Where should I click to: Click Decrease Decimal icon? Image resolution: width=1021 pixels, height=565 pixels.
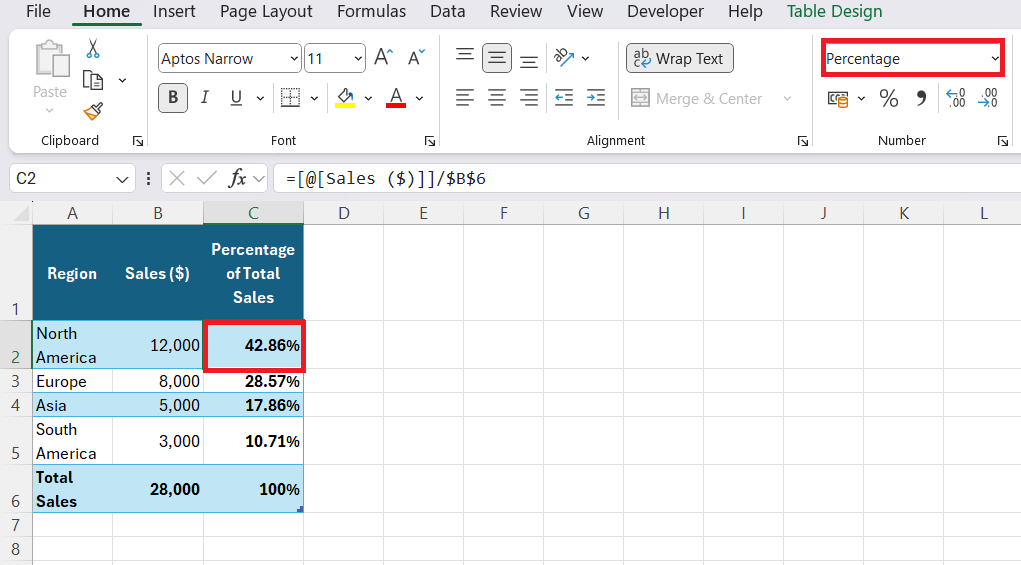tap(988, 98)
